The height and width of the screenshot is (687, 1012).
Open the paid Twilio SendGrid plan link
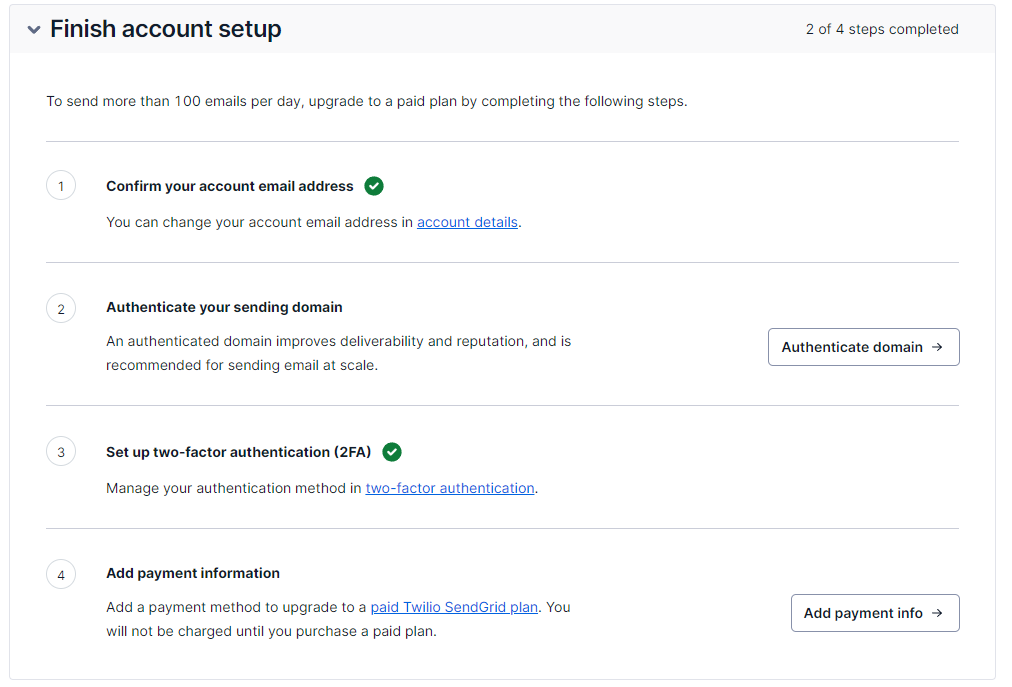[454, 607]
